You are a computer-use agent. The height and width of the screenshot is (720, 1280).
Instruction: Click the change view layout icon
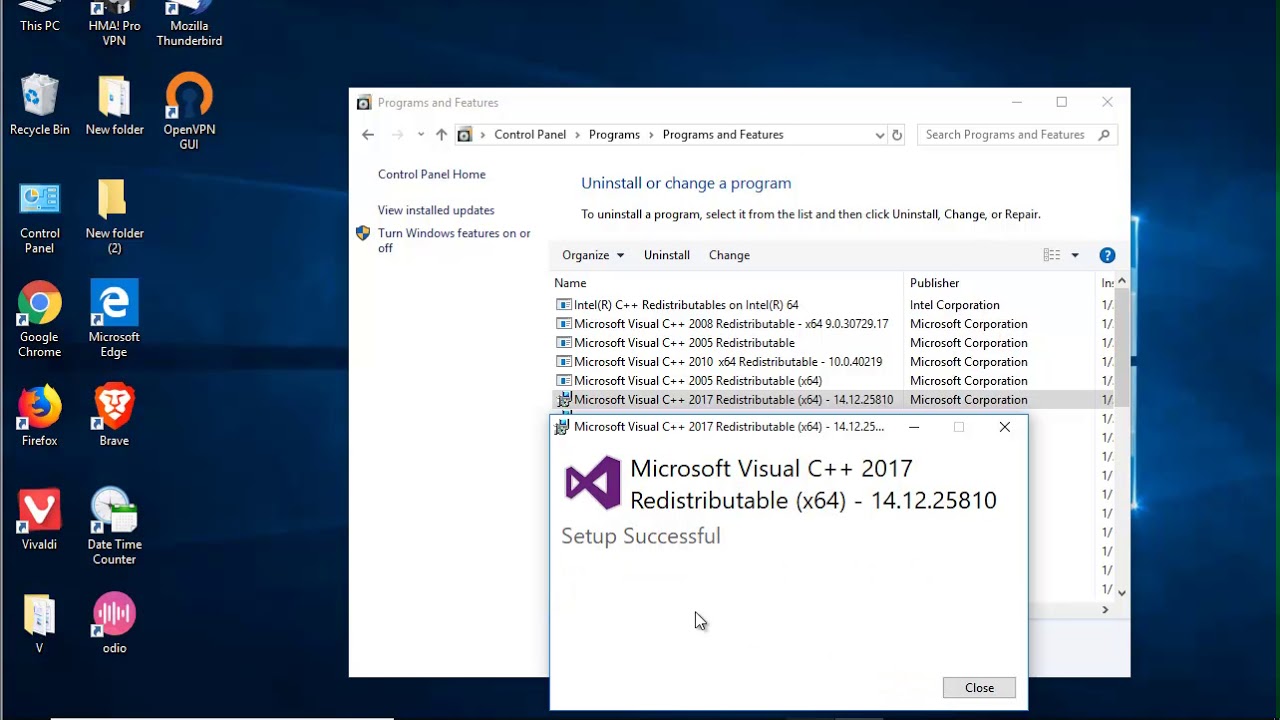coord(1052,255)
